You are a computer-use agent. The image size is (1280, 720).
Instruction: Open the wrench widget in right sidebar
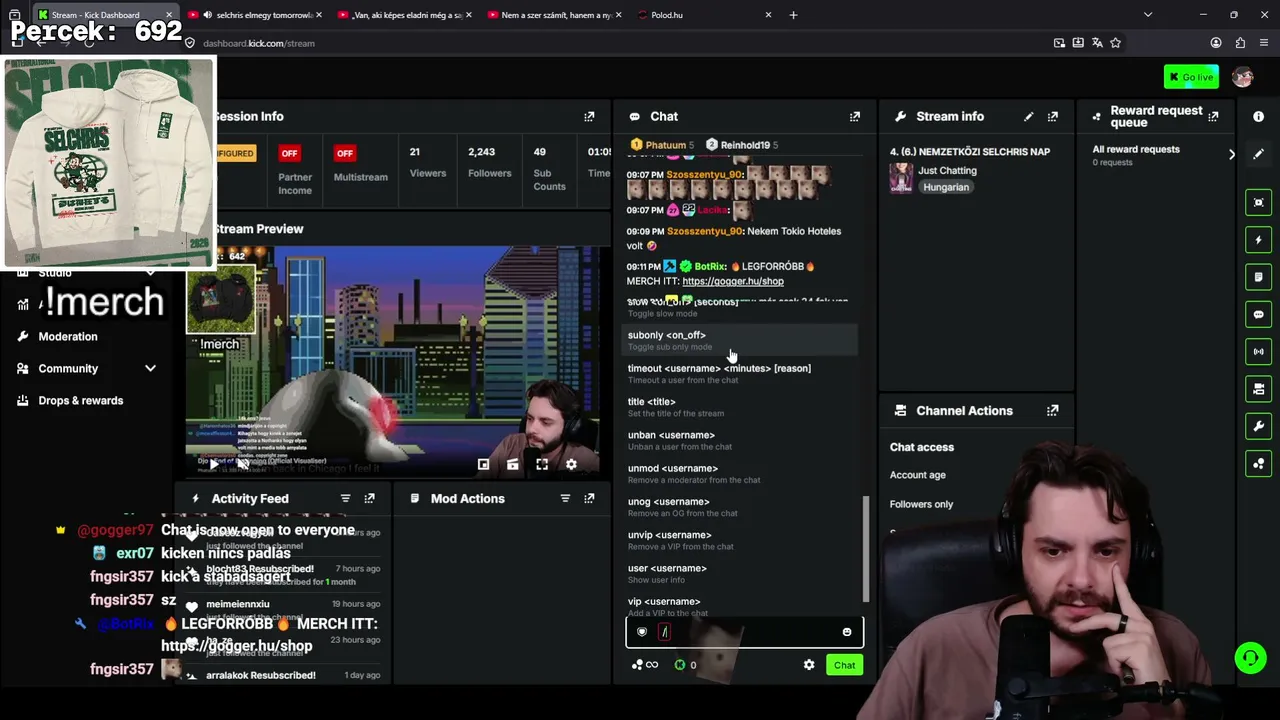coord(1259,426)
